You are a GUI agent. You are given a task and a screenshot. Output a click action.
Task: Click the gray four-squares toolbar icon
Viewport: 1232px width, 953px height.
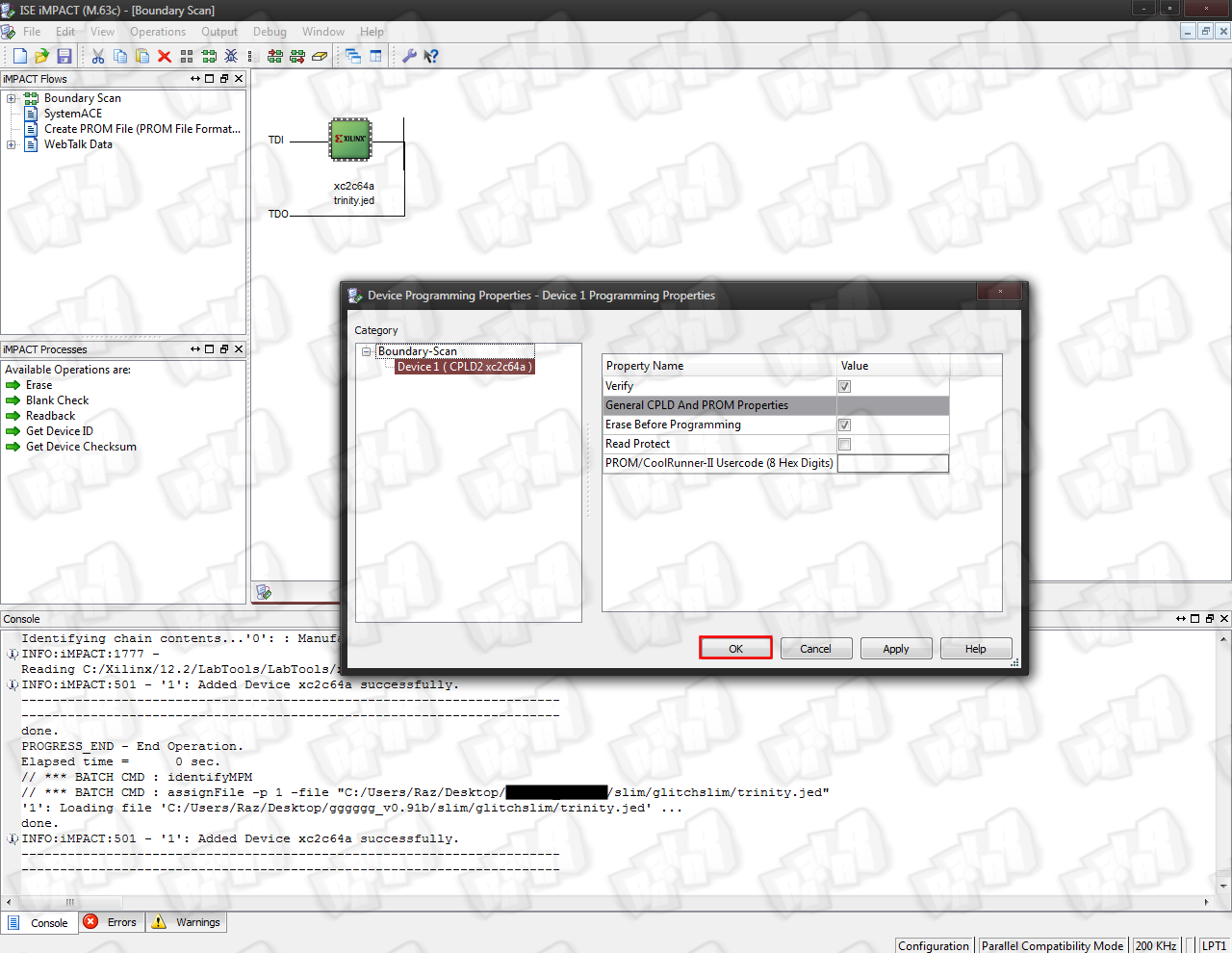click(x=187, y=56)
